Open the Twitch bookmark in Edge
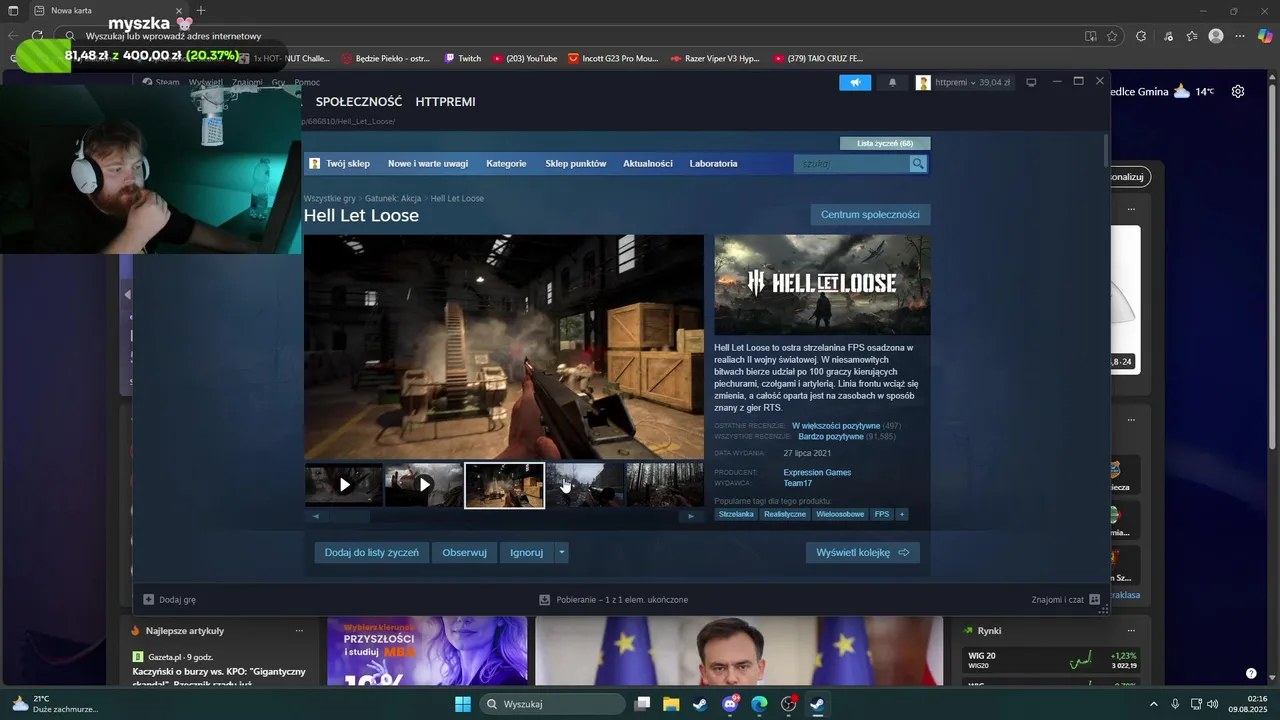The image size is (1280, 720). point(462,58)
